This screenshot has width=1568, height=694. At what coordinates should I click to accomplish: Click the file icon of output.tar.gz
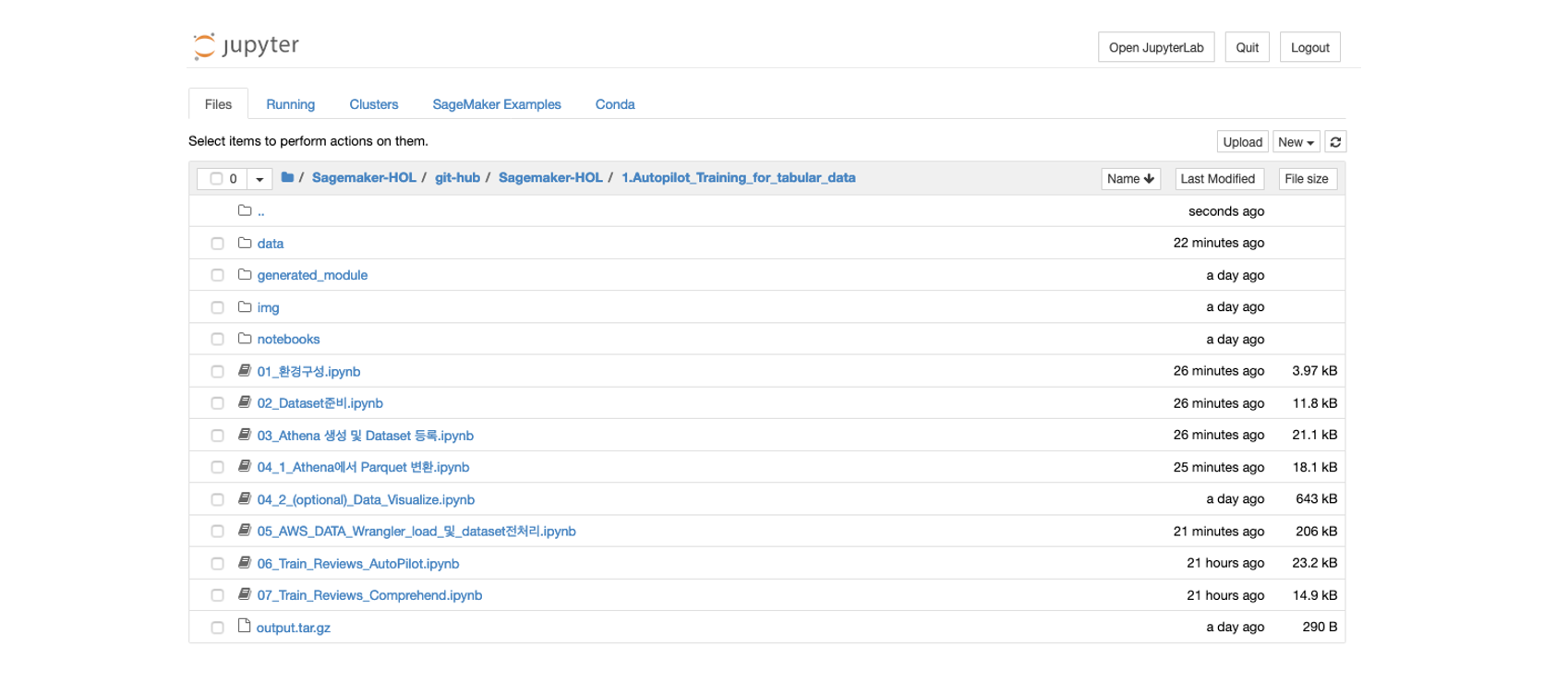coord(245,626)
